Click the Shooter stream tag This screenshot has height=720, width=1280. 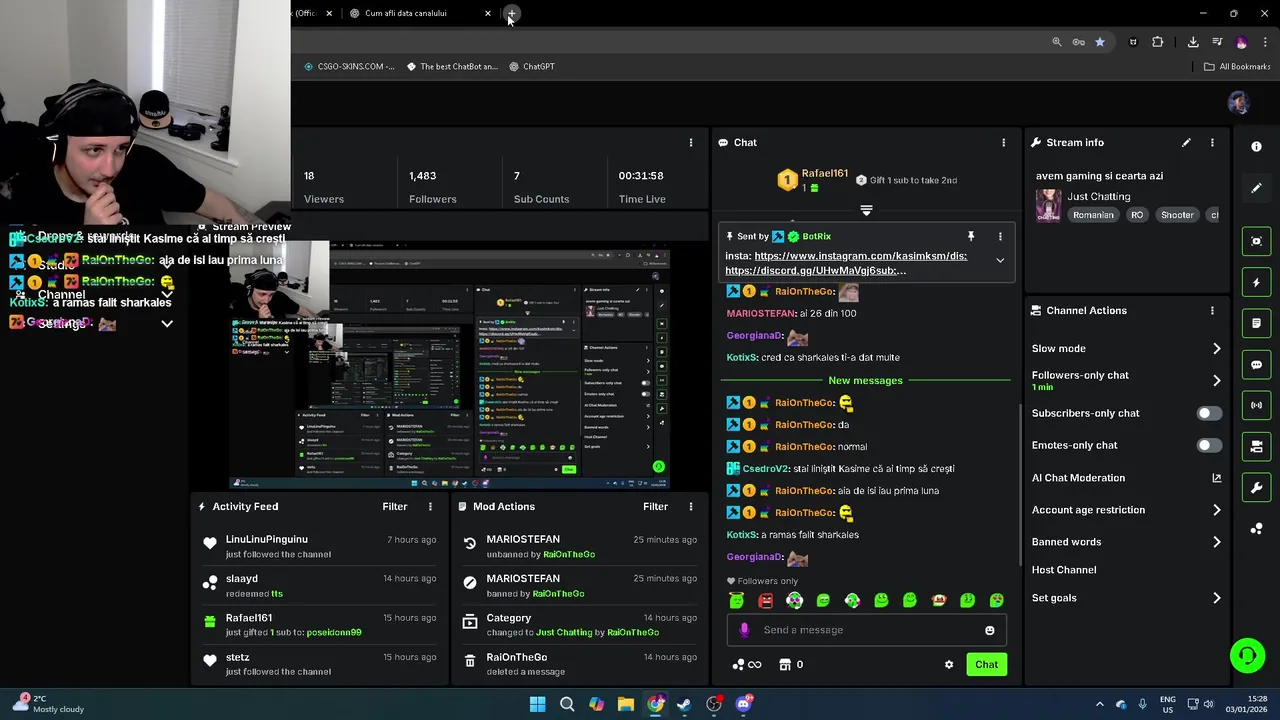[x=1177, y=215]
